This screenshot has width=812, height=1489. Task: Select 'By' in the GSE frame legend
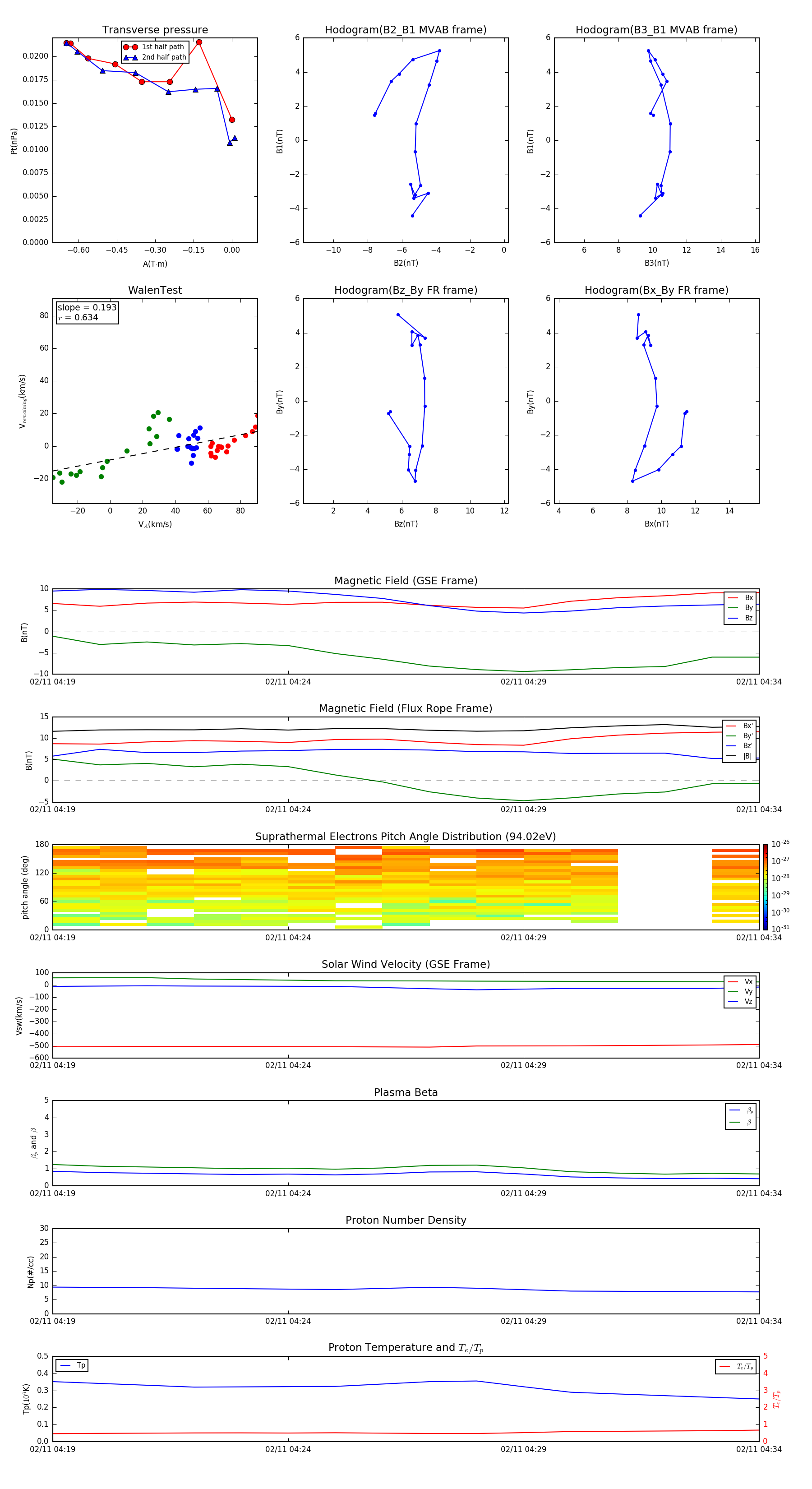pos(740,607)
